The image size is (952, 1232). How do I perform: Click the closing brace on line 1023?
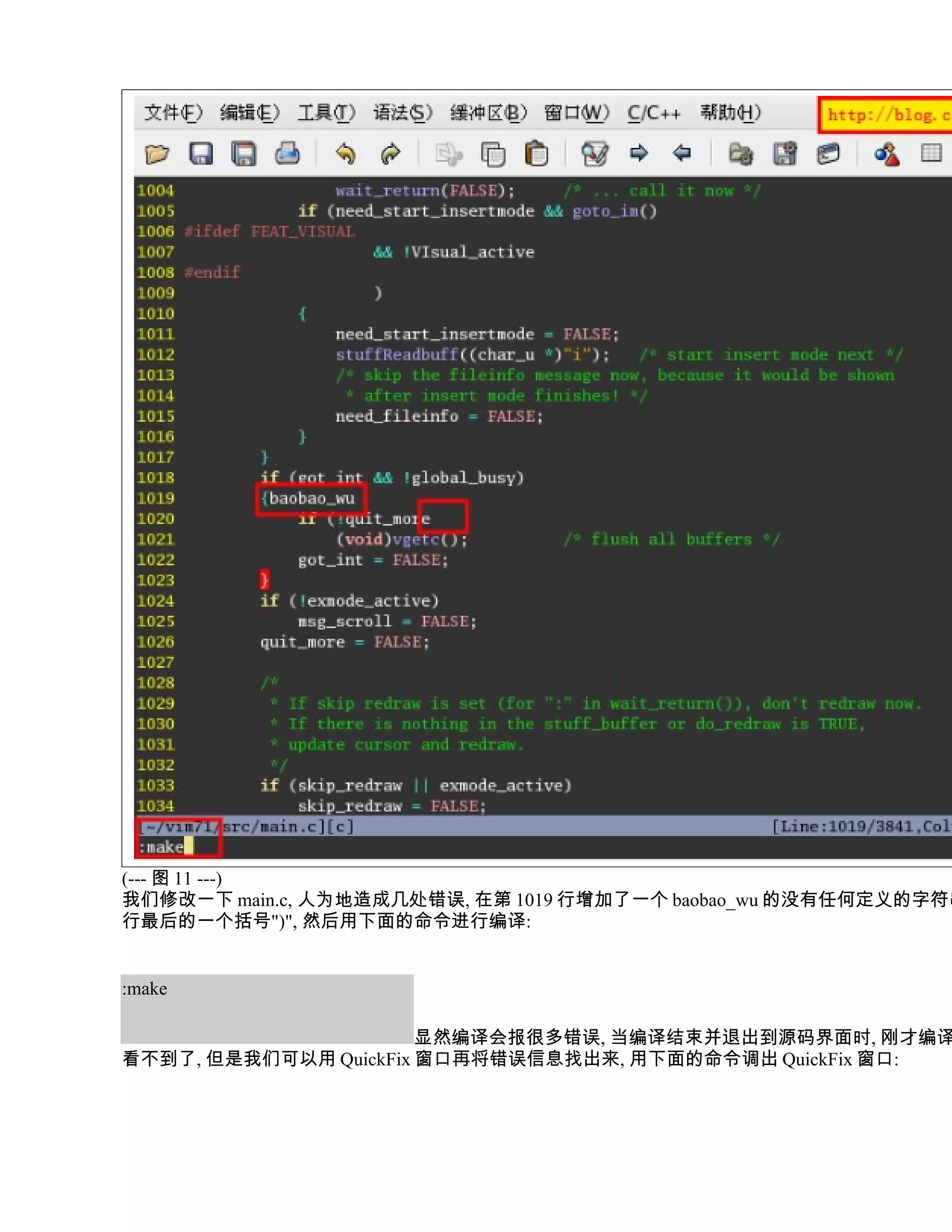coord(264,581)
